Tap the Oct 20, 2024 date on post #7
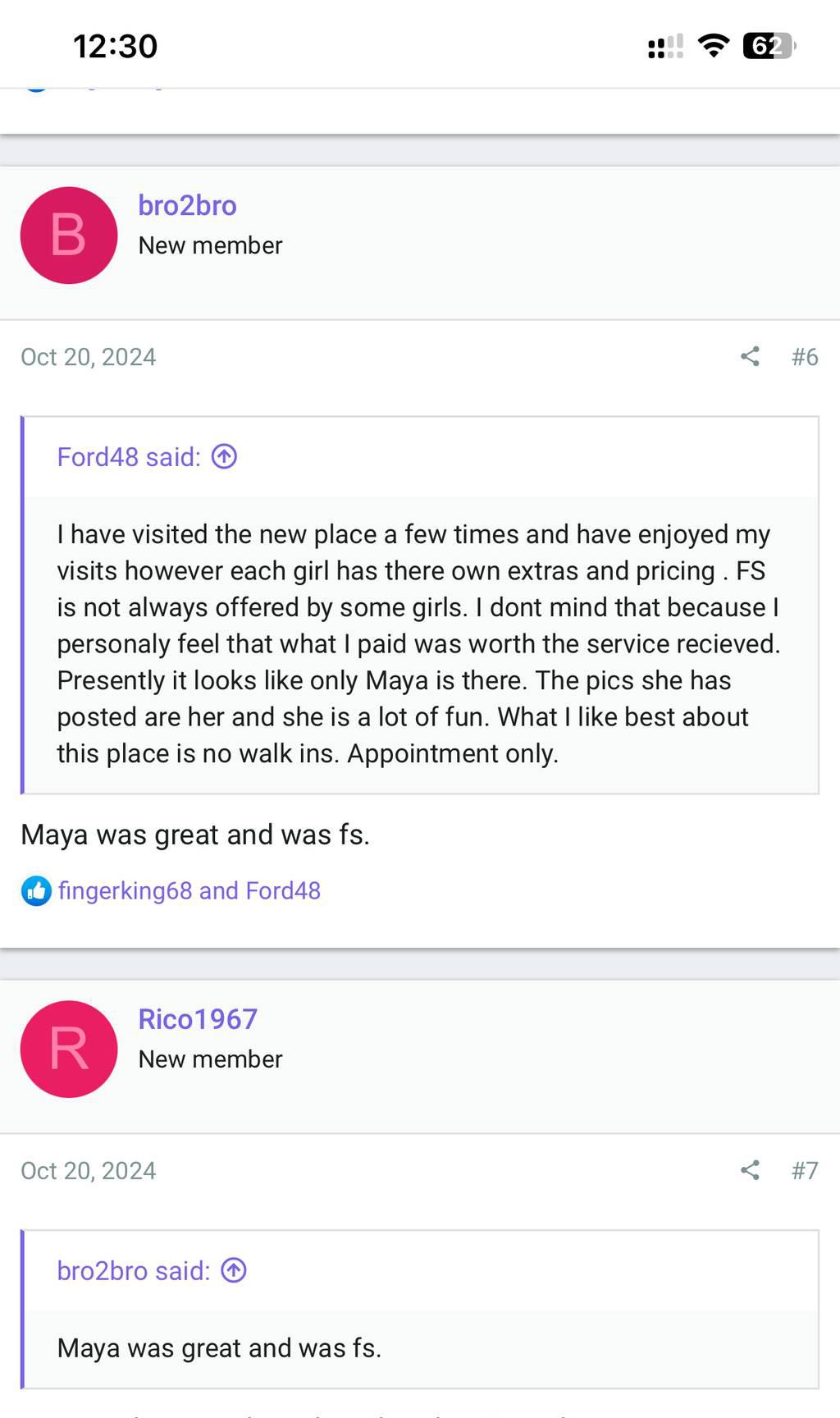Screen dimensions: 840x1418 tap(89, 1170)
